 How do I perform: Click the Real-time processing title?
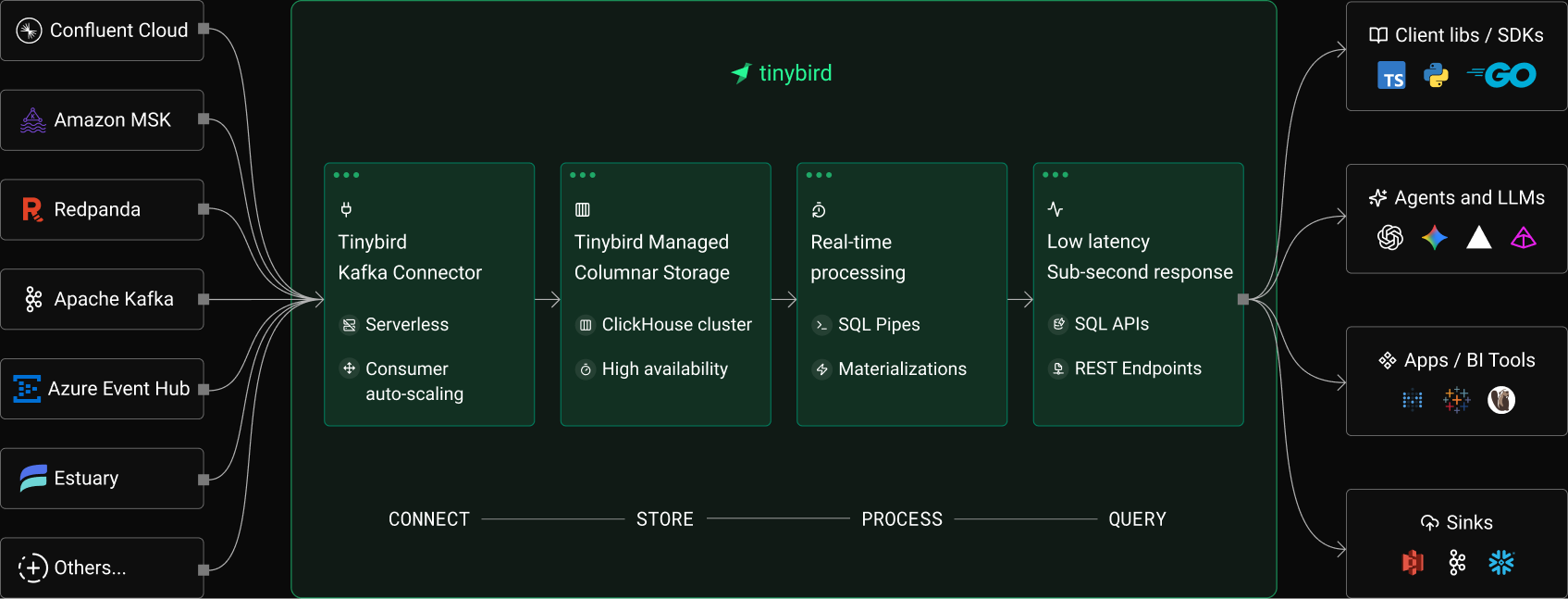point(858,257)
